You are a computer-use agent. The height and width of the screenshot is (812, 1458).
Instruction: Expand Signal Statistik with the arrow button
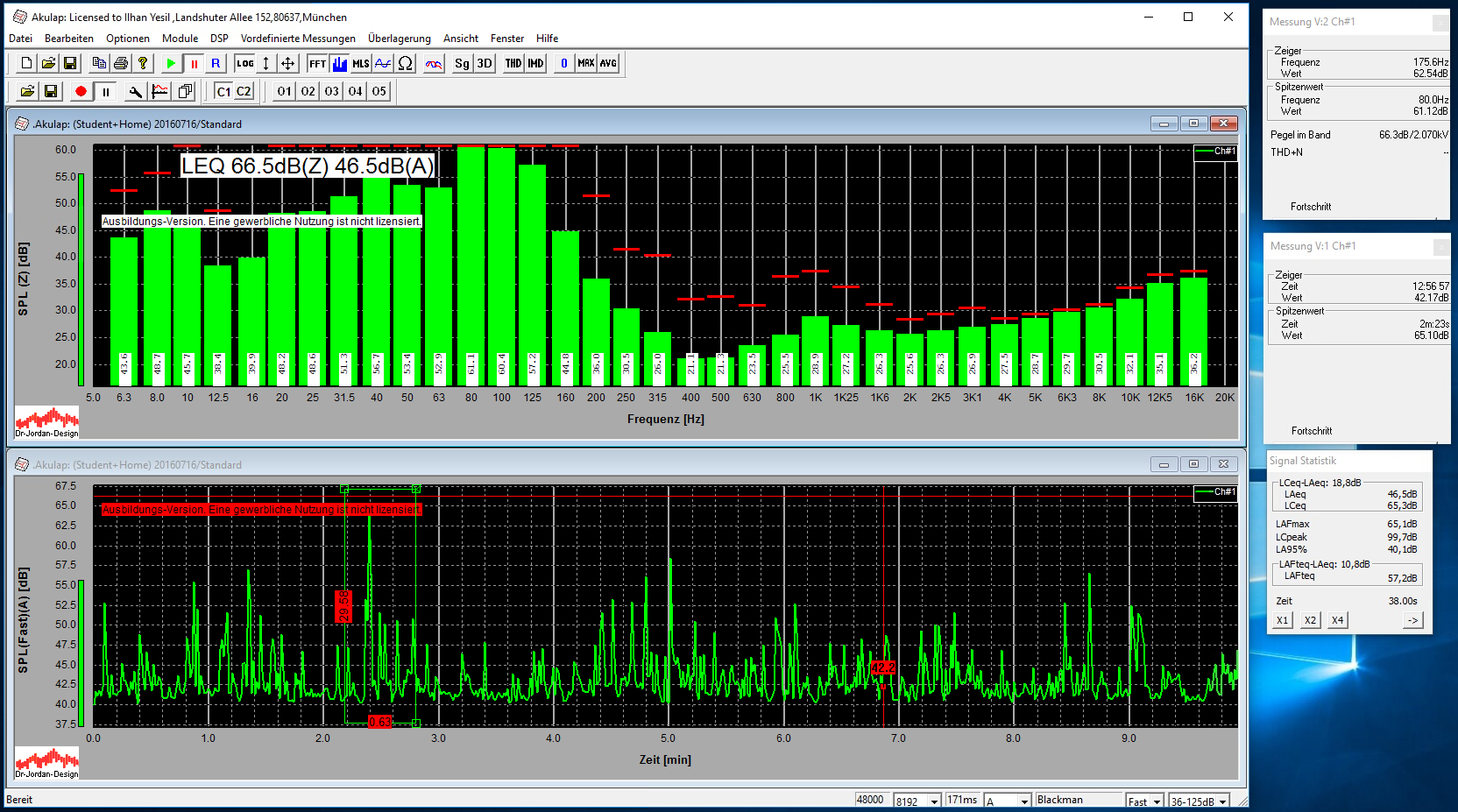click(x=1412, y=620)
